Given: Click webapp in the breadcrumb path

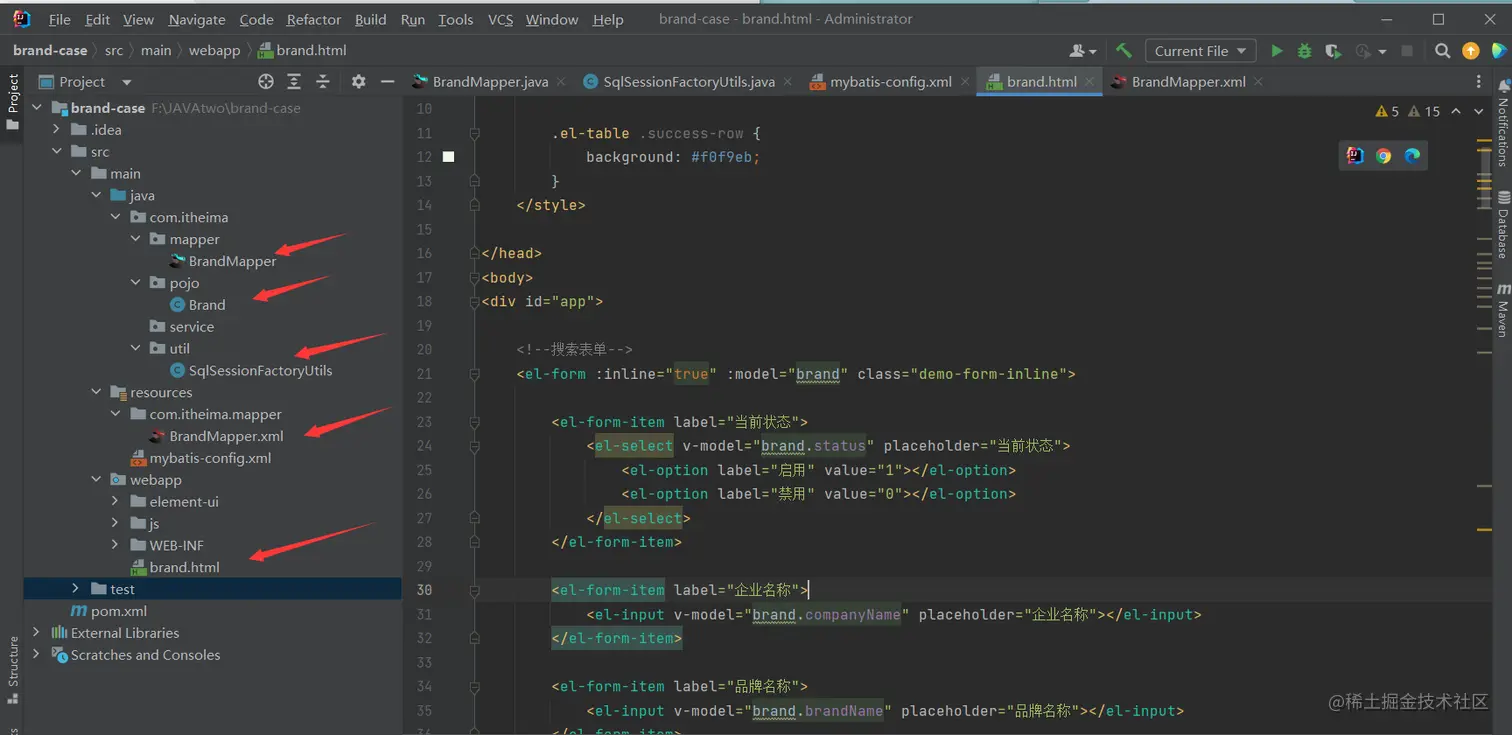Looking at the screenshot, I should [214, 50].
